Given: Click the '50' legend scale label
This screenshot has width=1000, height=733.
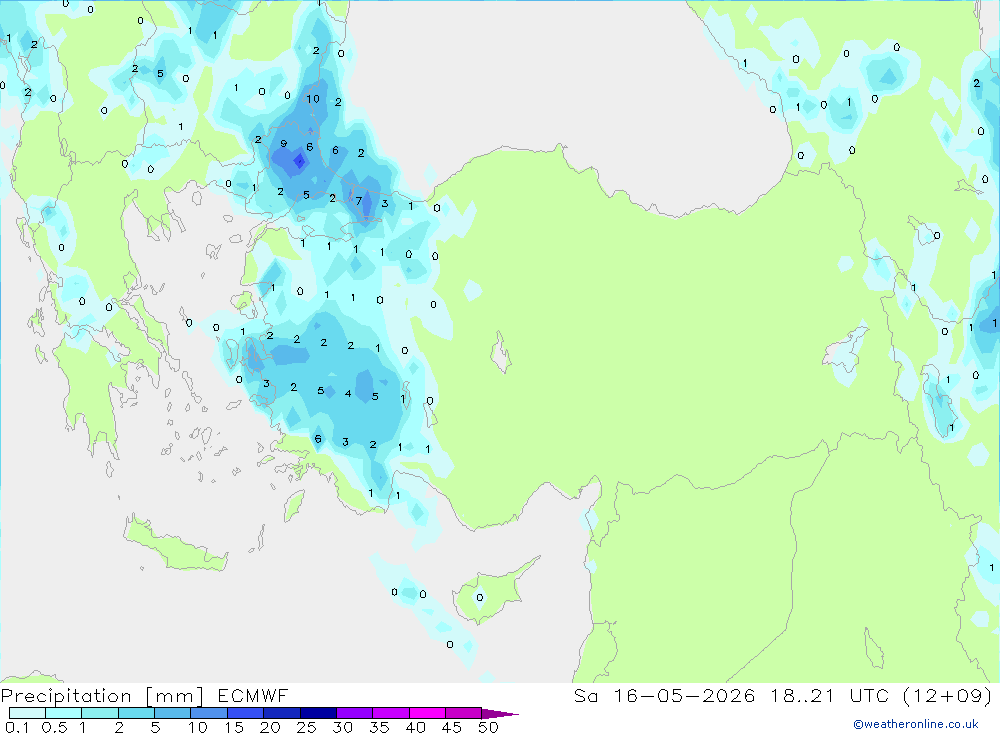Looking at the screenshot, I should coord(488,727).
